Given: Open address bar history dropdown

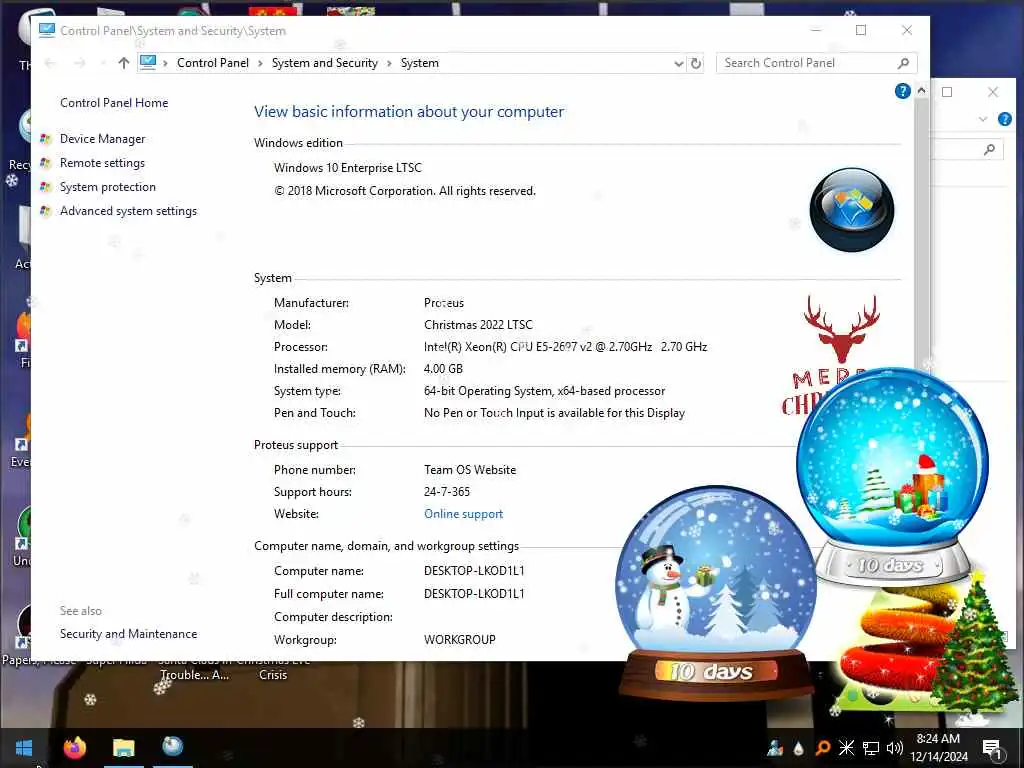Looking at the screenshot, I should (x=679, y=63).
